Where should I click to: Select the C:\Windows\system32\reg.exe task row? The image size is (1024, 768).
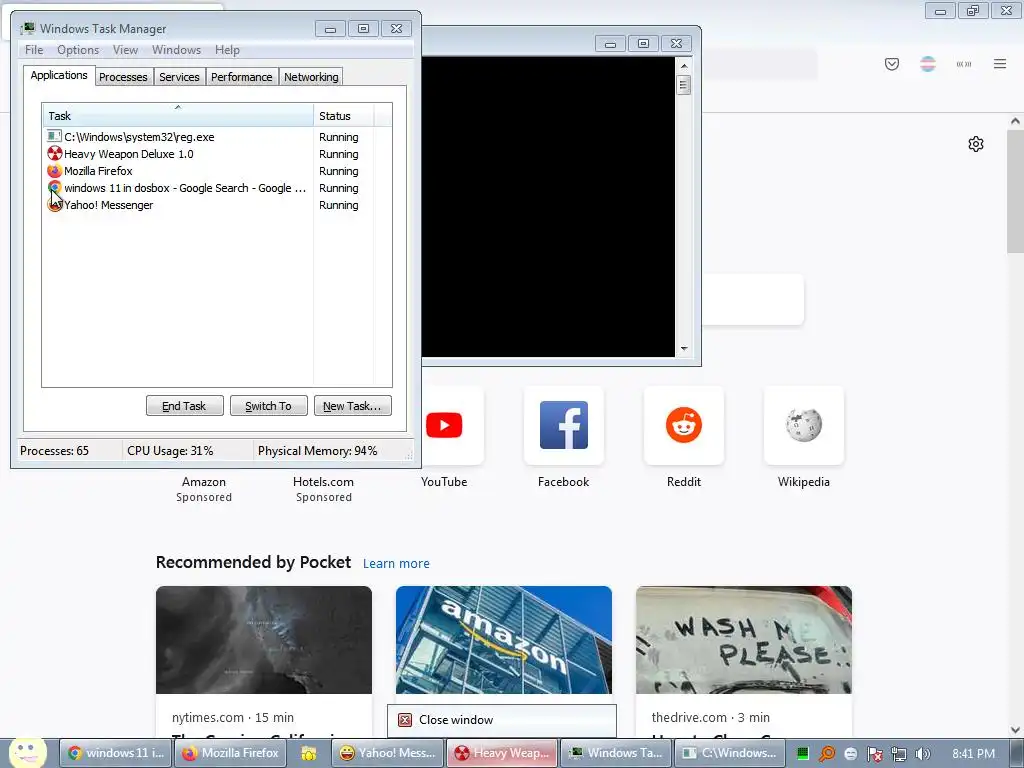point(217,137)
